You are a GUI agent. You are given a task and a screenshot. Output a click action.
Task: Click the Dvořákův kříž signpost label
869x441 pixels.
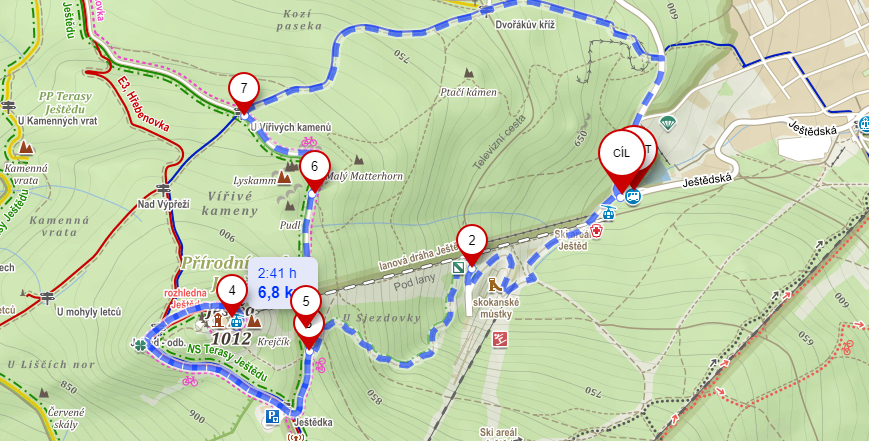pos(526,25)
